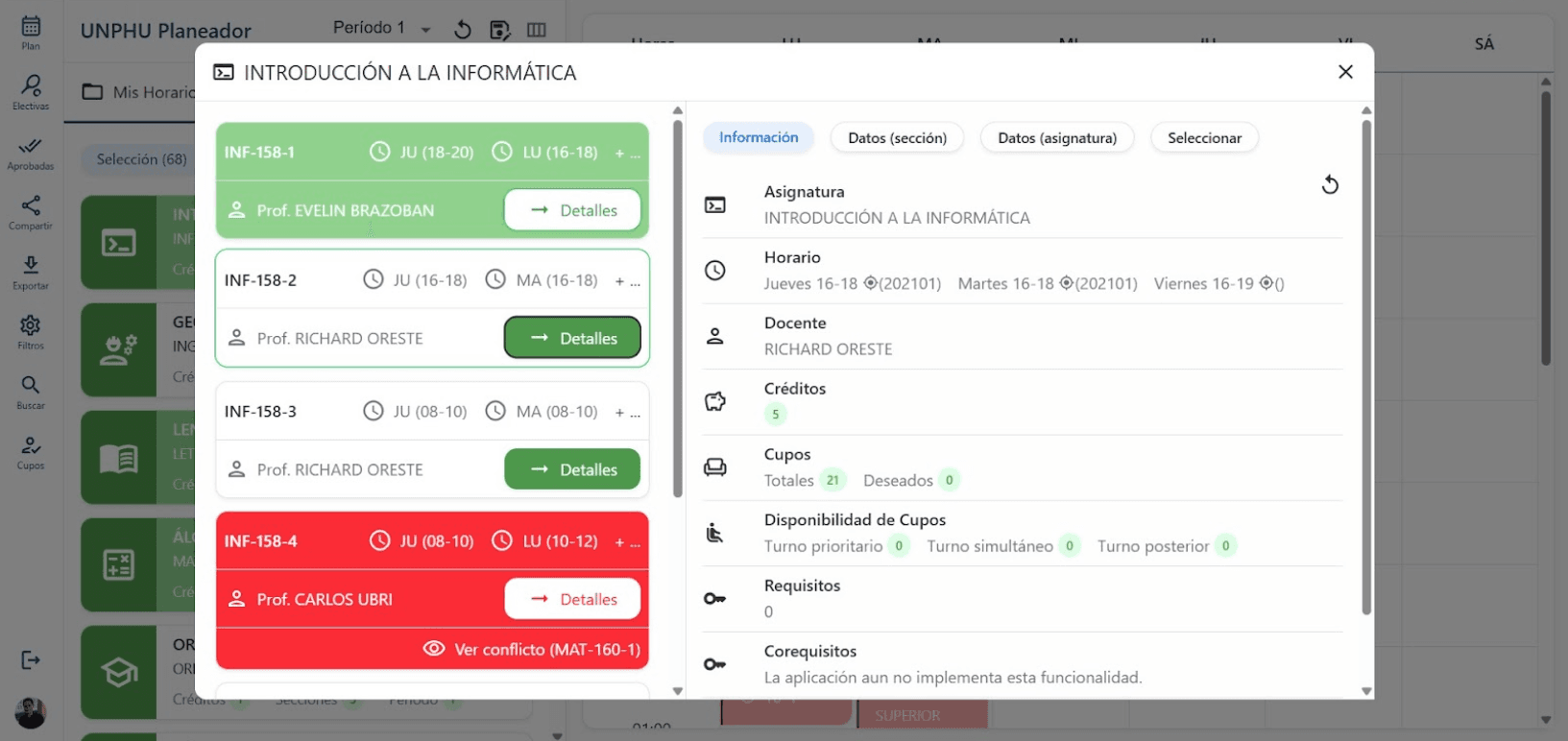Viewport: 1568px width, 741px height.
Task: Click the Corequisitos key icon
Action: click(x=715, y=664)
